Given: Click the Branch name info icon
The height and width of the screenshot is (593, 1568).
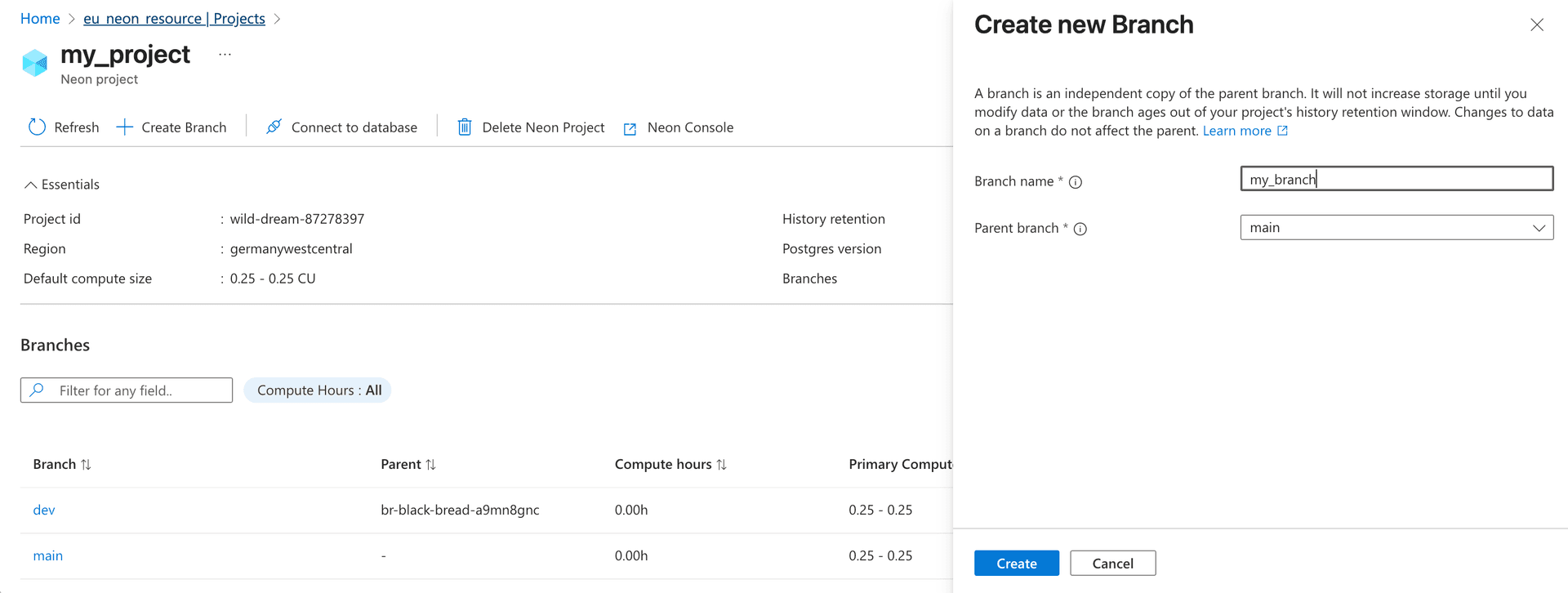Looking at the screenshot, I should click(x=1076, y=182).
